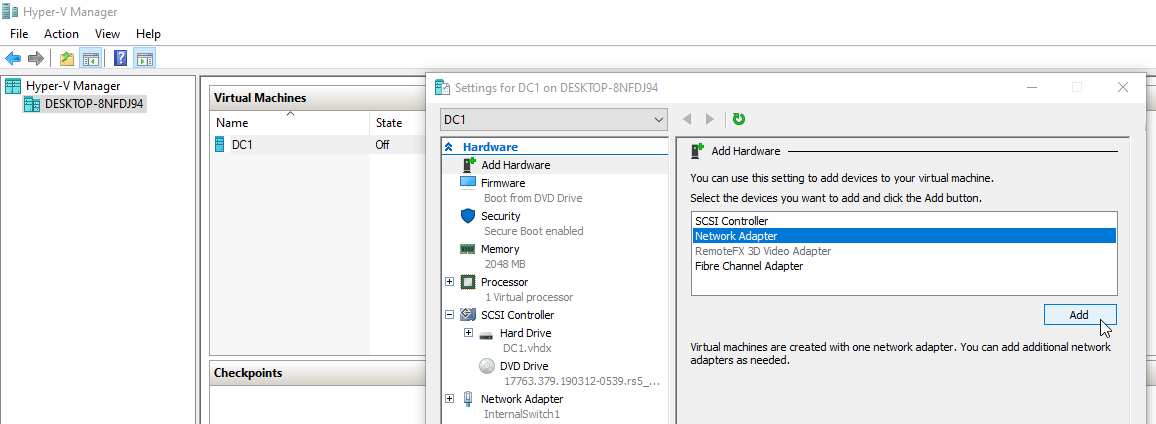The image size is (1156, 424).
Task: Toggle the Show/Hide Console Tree toolbar icon
Action: (91, 58)
